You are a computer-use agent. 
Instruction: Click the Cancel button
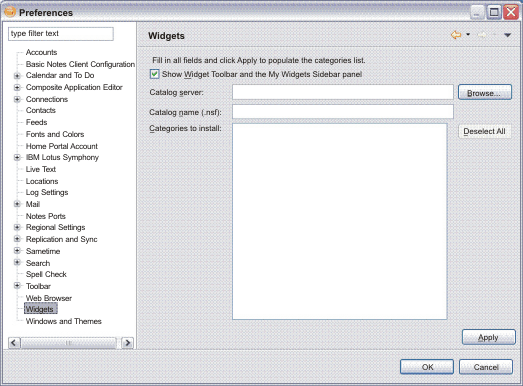[x=486, y=367]
